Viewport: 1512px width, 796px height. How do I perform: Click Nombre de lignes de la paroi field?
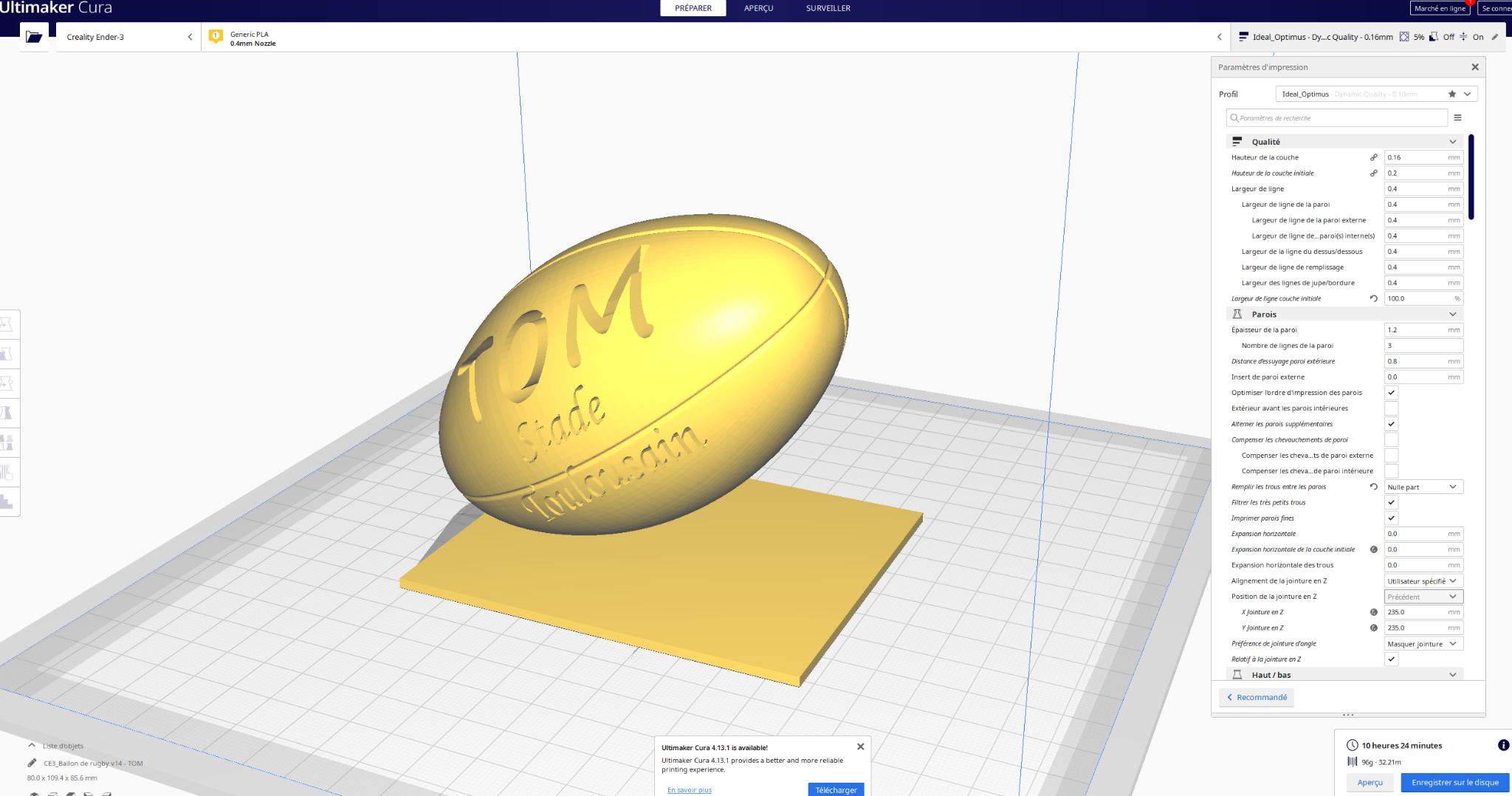tap(1423, 346)
